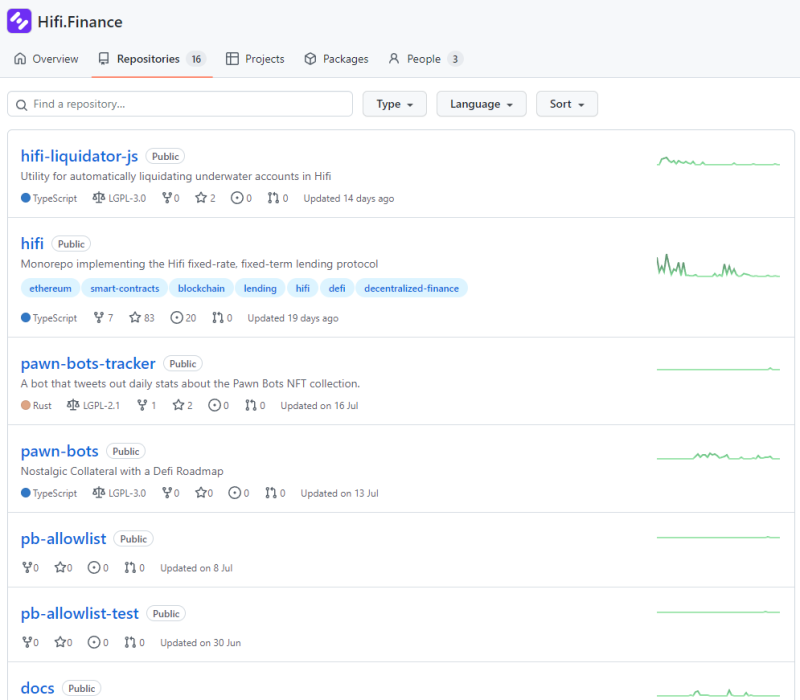Click the activity graph for hifi-liquidator-js

pyautogui.click(x=718, y=161)
